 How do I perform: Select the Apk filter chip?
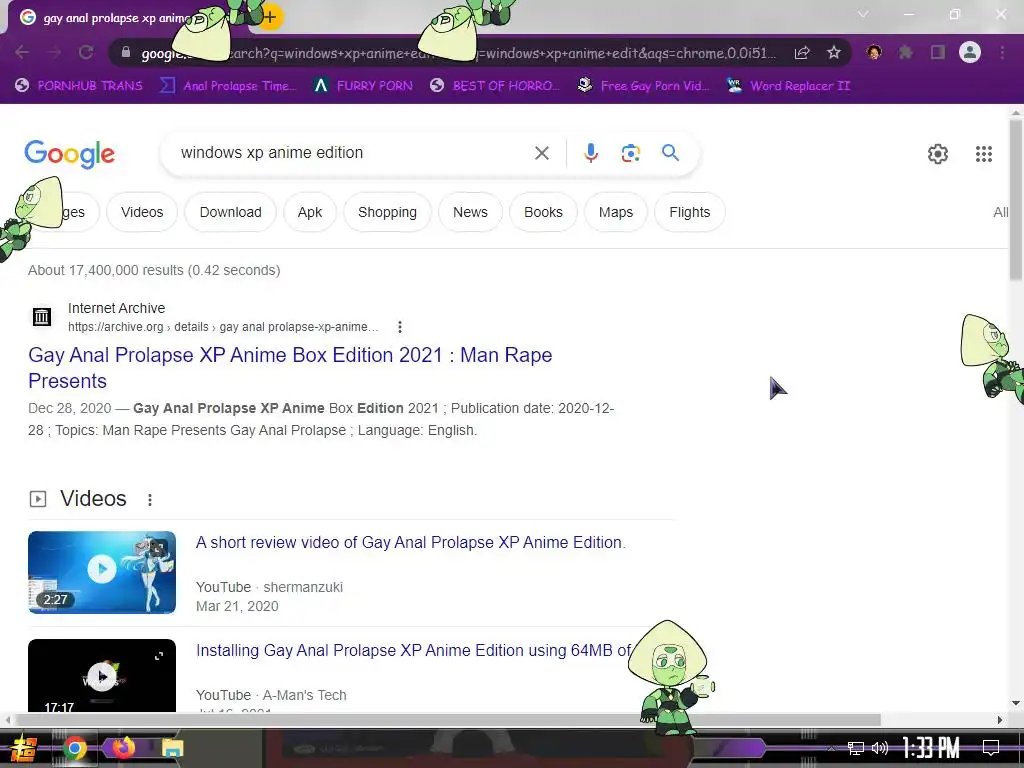[310, 212]
